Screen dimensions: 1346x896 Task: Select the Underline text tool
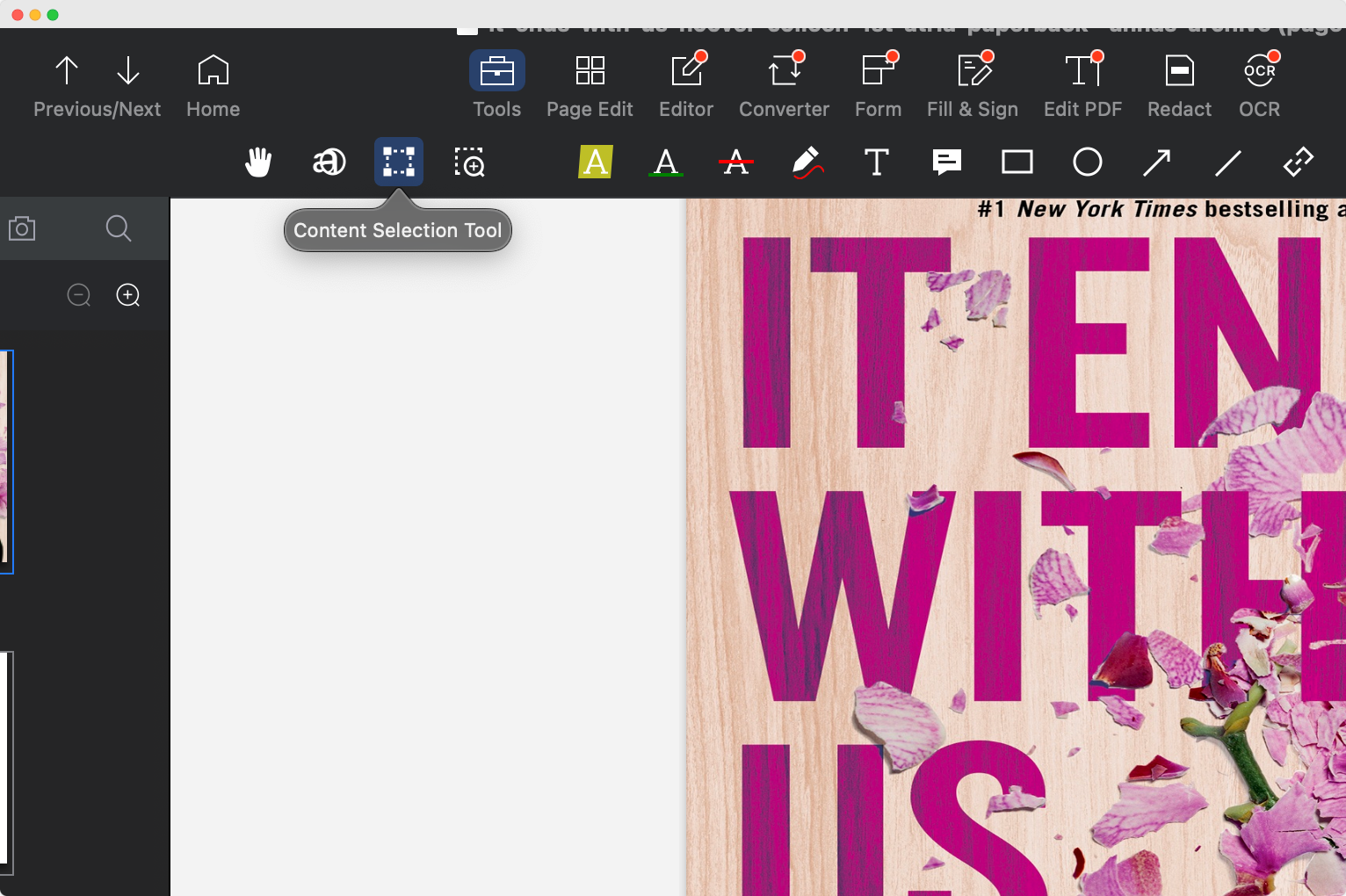pos(666,162)
